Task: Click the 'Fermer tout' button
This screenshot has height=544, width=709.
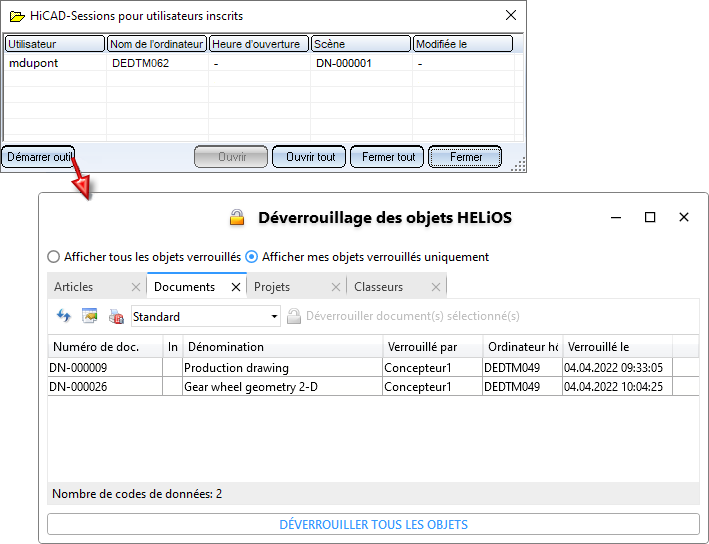Action: click(387, 157)
